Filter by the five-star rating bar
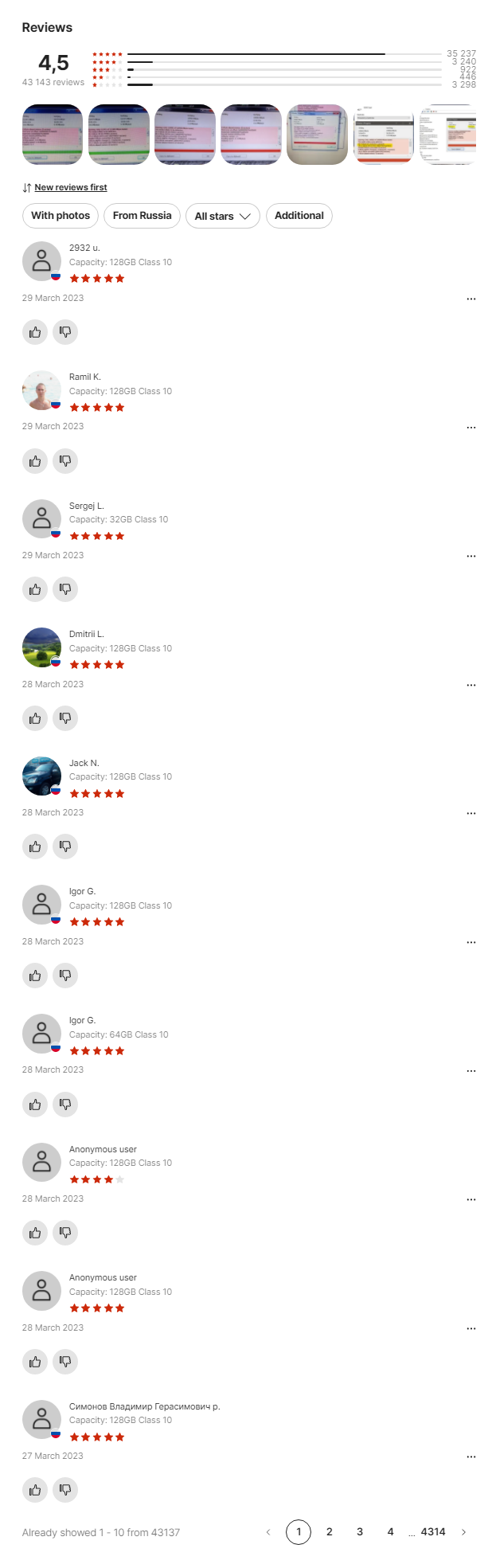 (x=284, y=54)
